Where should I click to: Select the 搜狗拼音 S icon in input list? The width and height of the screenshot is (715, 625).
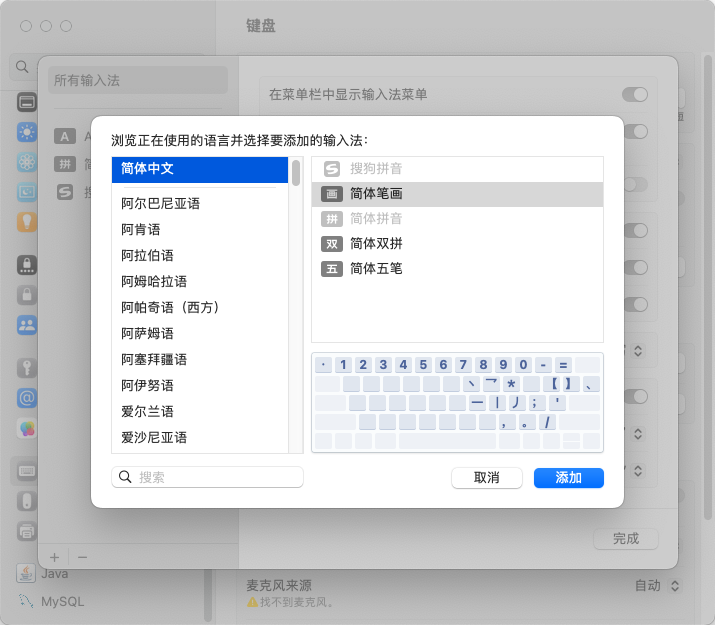click(x=332, y=169)
